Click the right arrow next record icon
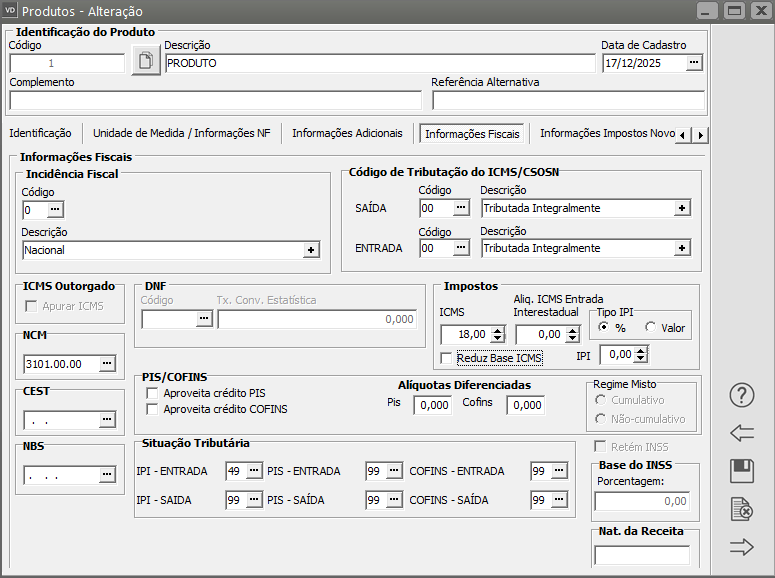The height and width of the screenshot is (578, 775). click(x=741, y=546)
